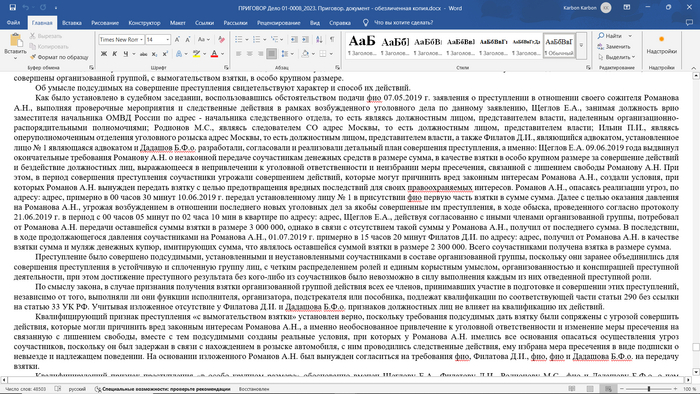Toggle Bold (Ж) formatting

click(x=104, y=54)
